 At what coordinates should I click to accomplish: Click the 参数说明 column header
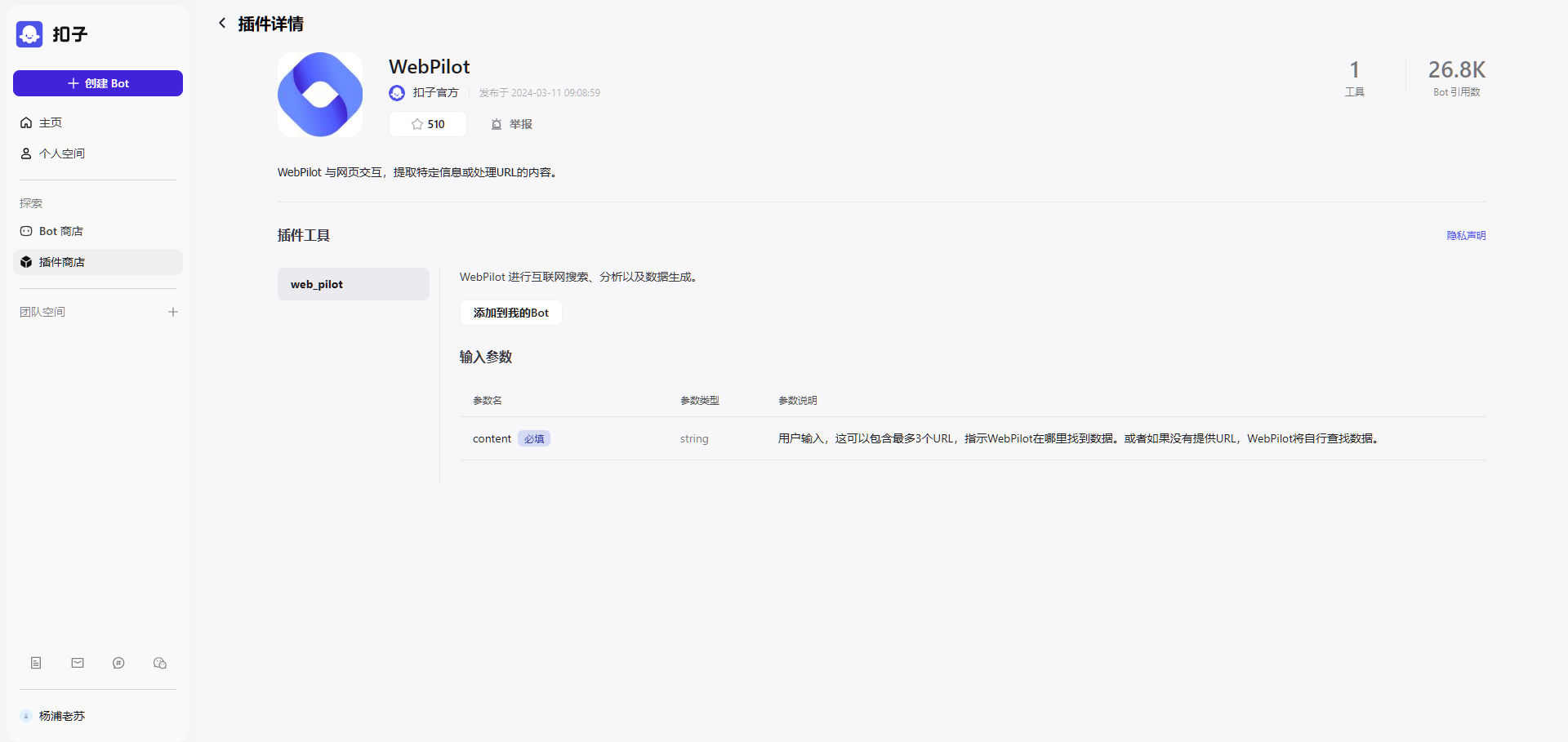point(798,400)
